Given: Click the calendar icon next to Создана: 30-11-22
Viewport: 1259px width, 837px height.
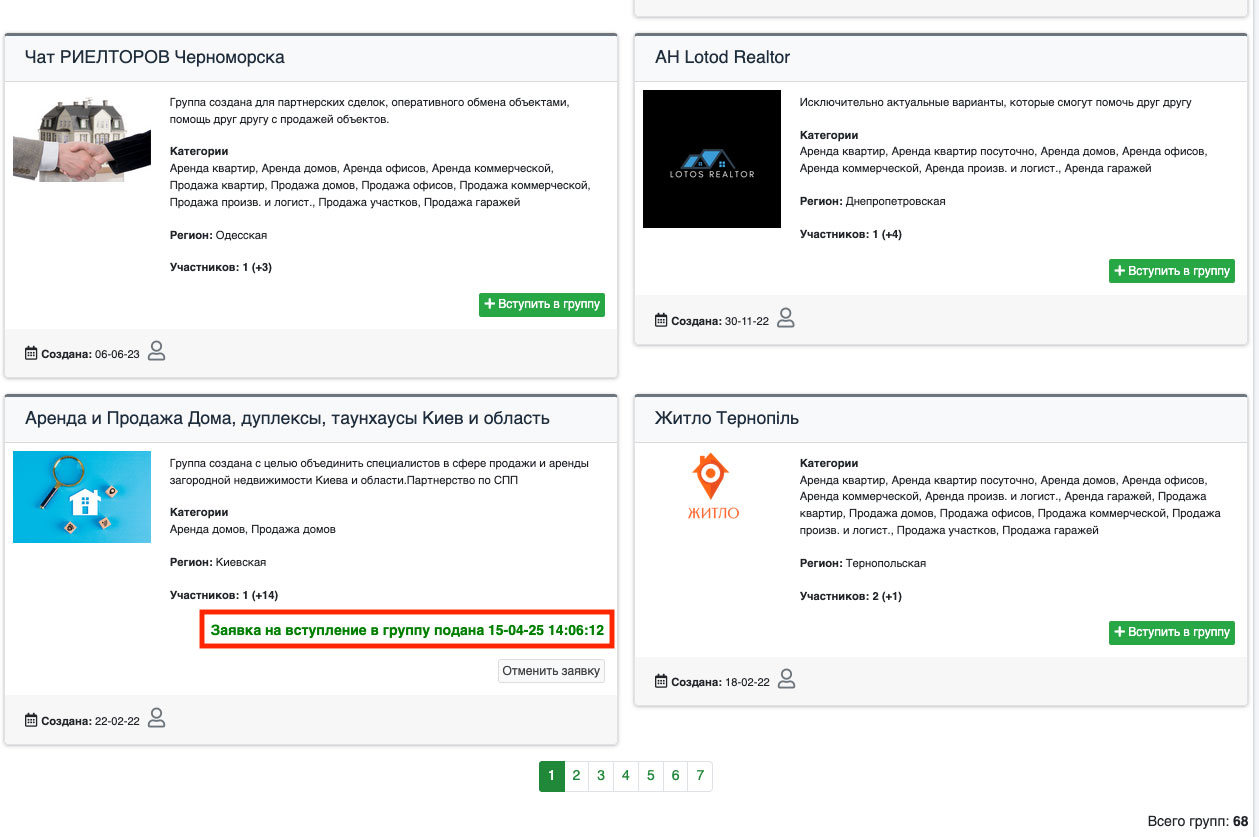Looking at the screenshot, I should tap(661, 321).
